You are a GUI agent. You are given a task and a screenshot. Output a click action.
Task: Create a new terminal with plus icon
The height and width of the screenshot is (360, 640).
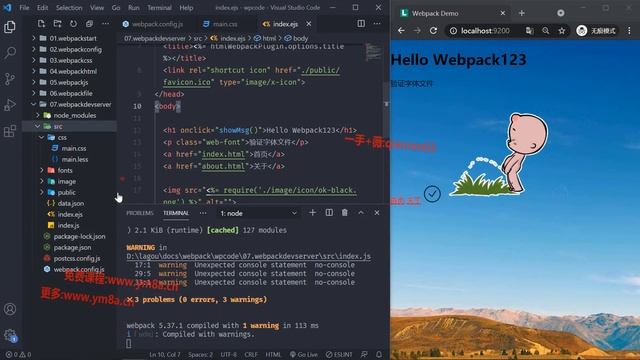(x=313, y=213)
